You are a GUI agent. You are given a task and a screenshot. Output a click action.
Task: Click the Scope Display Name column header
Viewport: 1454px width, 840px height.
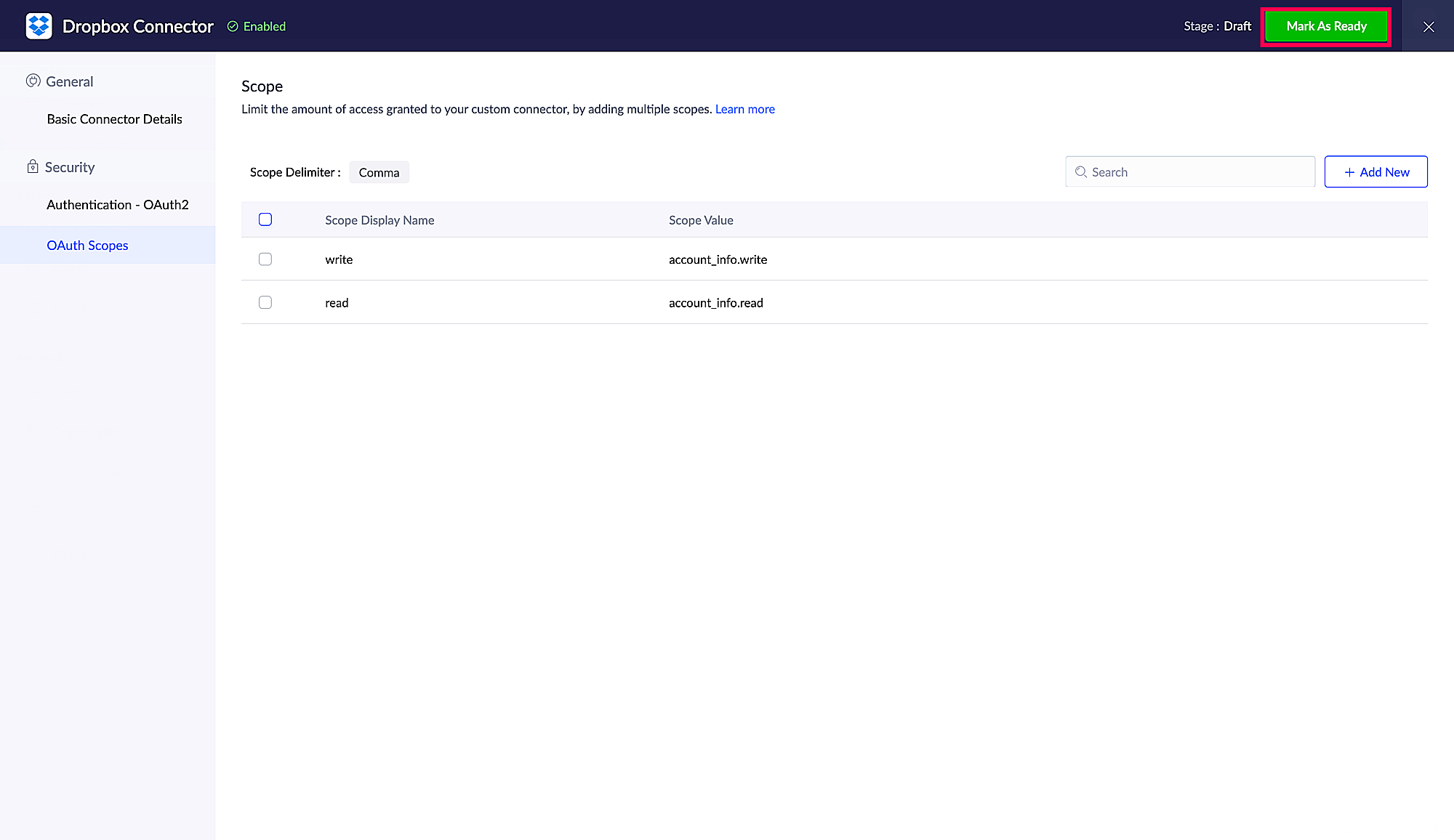pos(379,220)
